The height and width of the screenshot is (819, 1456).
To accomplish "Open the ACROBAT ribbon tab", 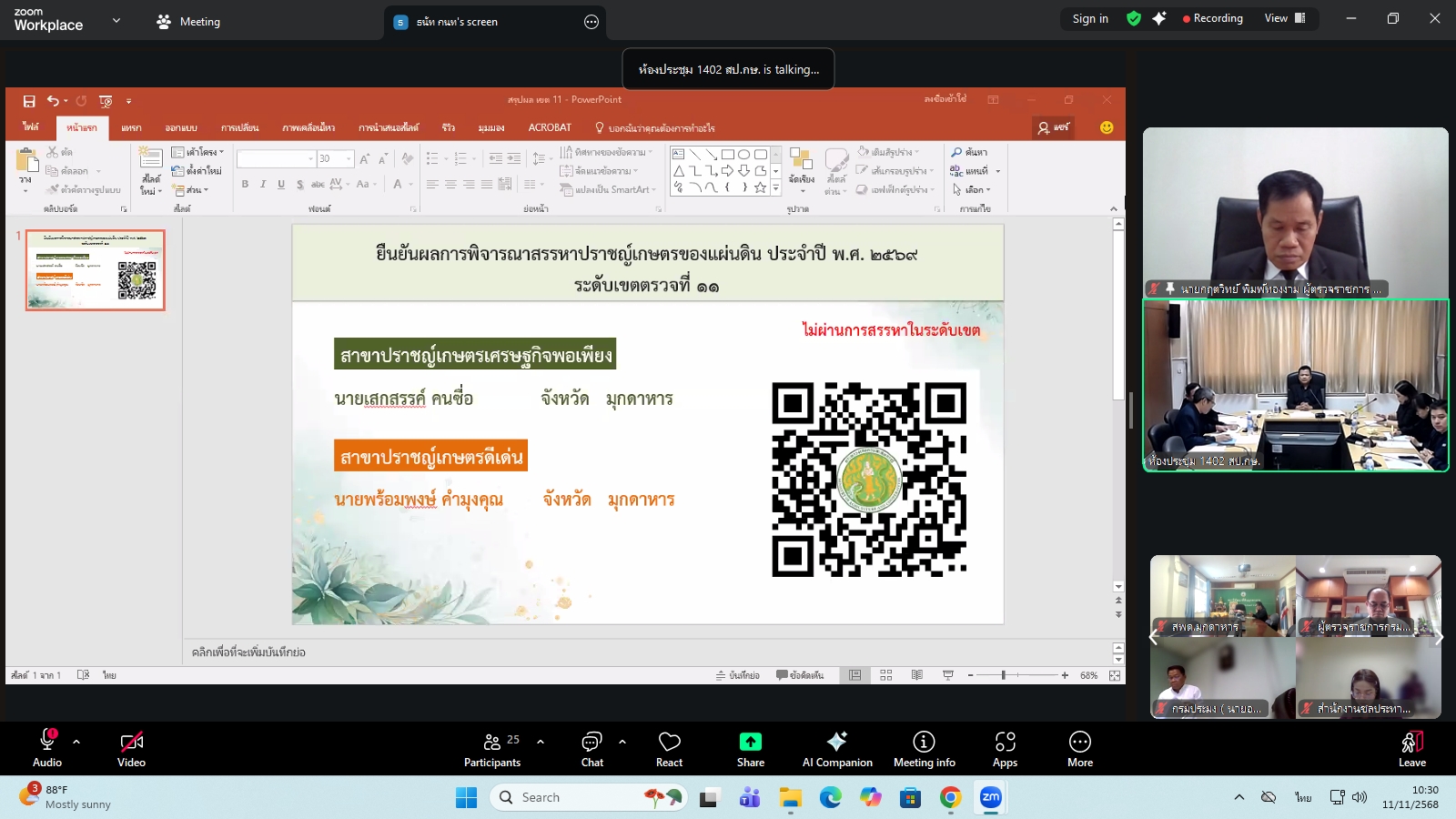I will pos(550,127).
